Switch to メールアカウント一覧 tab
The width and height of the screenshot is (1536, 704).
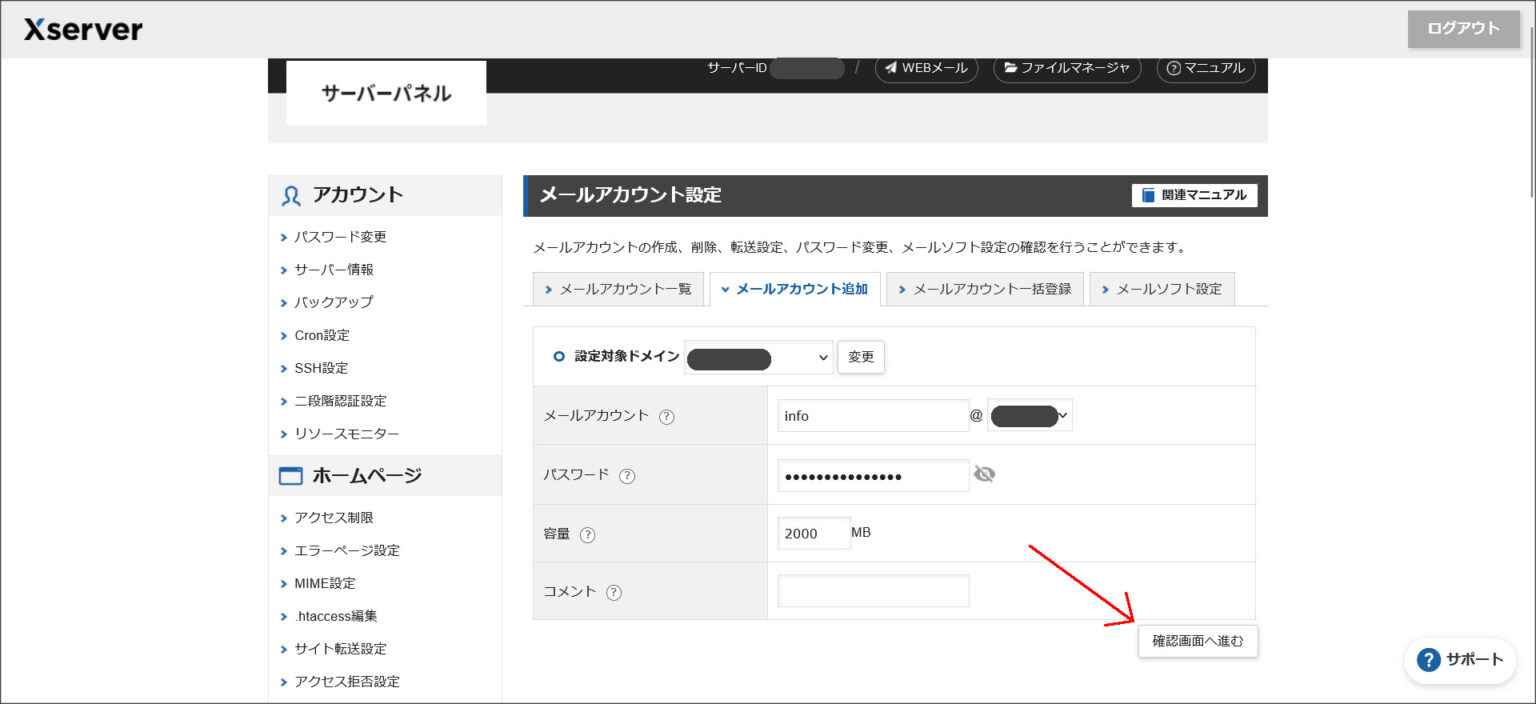(617, 289)
